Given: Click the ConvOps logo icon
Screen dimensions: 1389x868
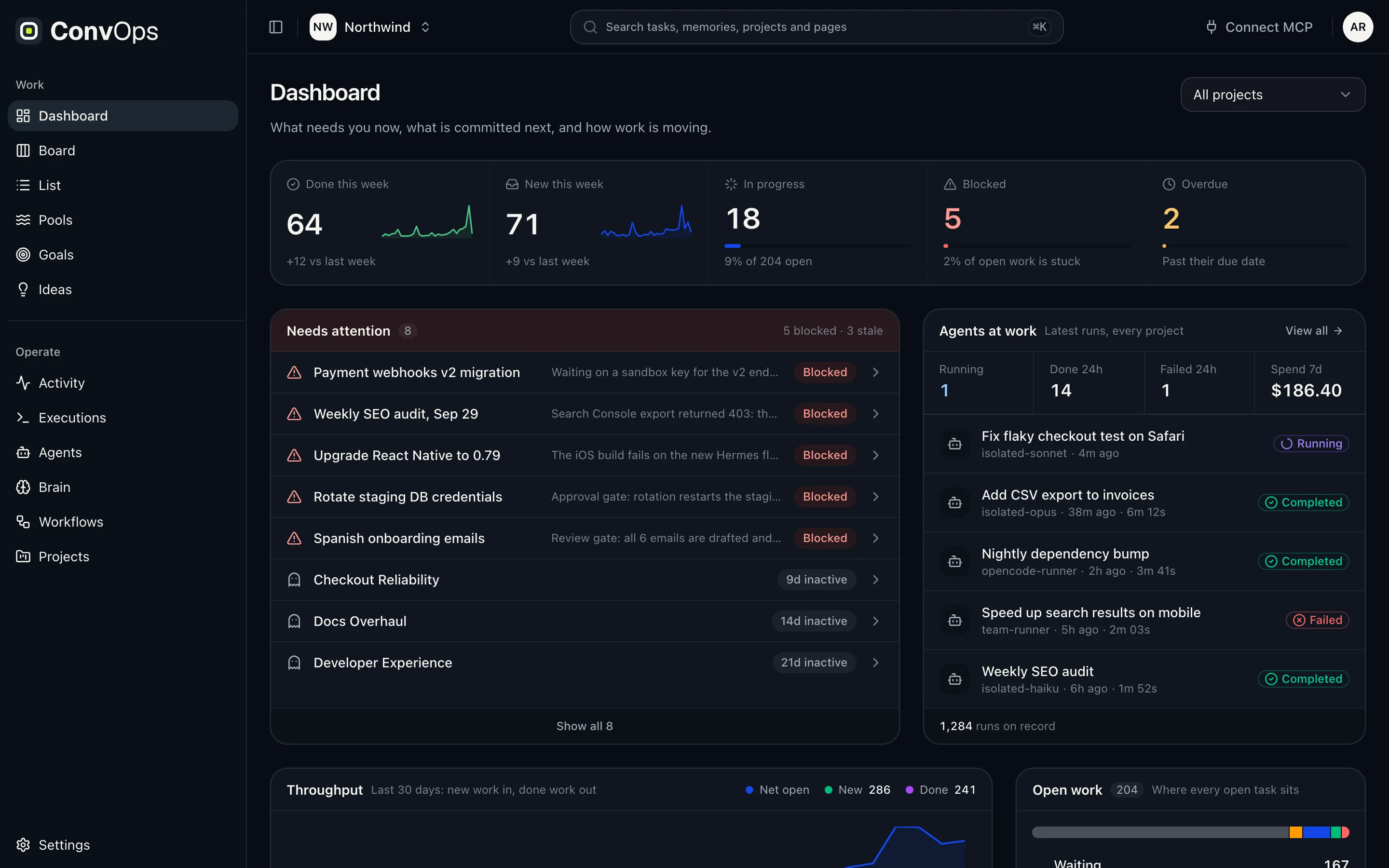Looking at the screenshot, I should (29, 30).
